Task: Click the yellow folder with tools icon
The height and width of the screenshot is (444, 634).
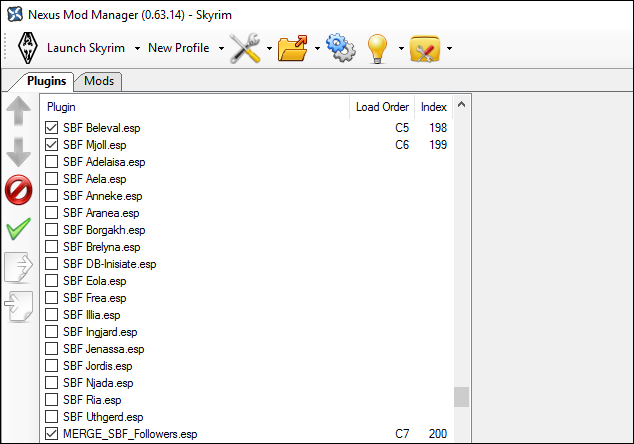Action: tap(425, 49)
